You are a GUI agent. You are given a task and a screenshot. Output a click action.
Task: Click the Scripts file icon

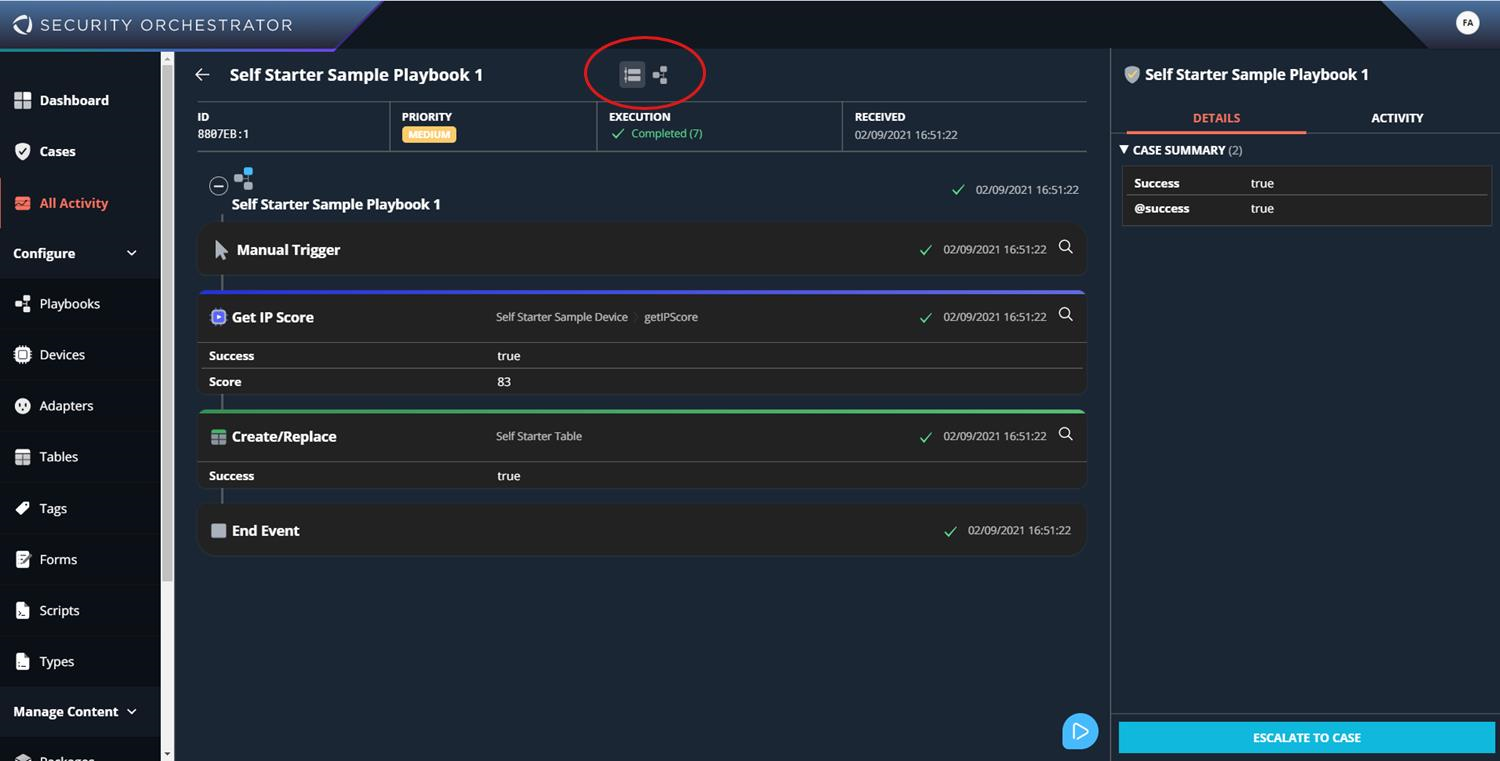click(x=22, y=610)
